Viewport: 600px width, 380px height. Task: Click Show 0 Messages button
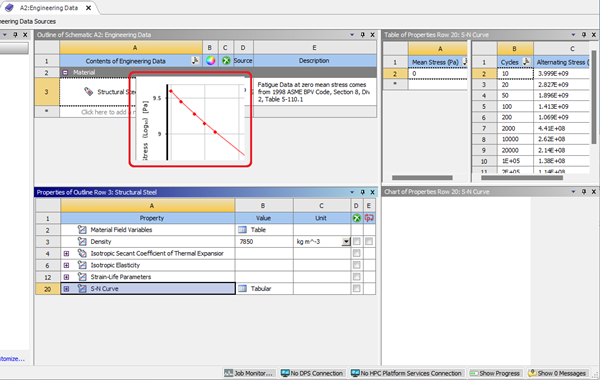tap(557, 373)
